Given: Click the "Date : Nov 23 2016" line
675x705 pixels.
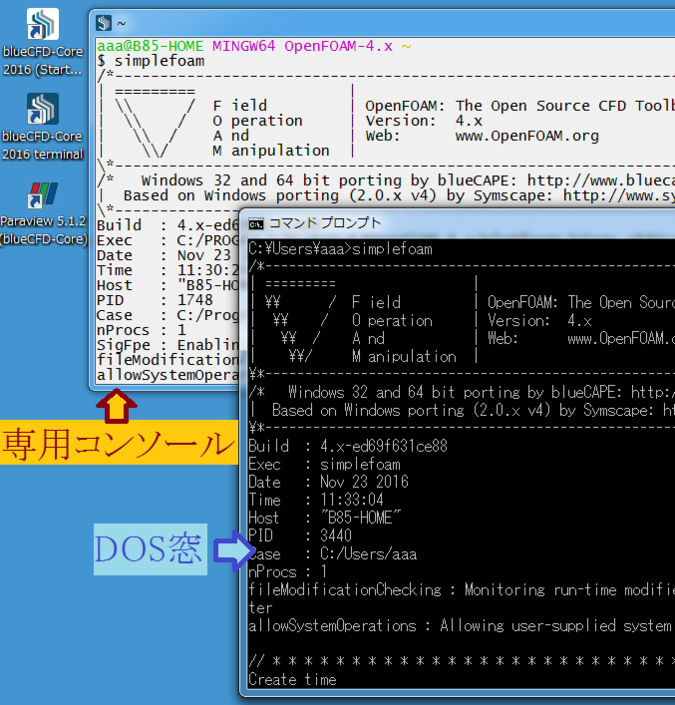Looking at the screenshot, I should click(328, 482).
